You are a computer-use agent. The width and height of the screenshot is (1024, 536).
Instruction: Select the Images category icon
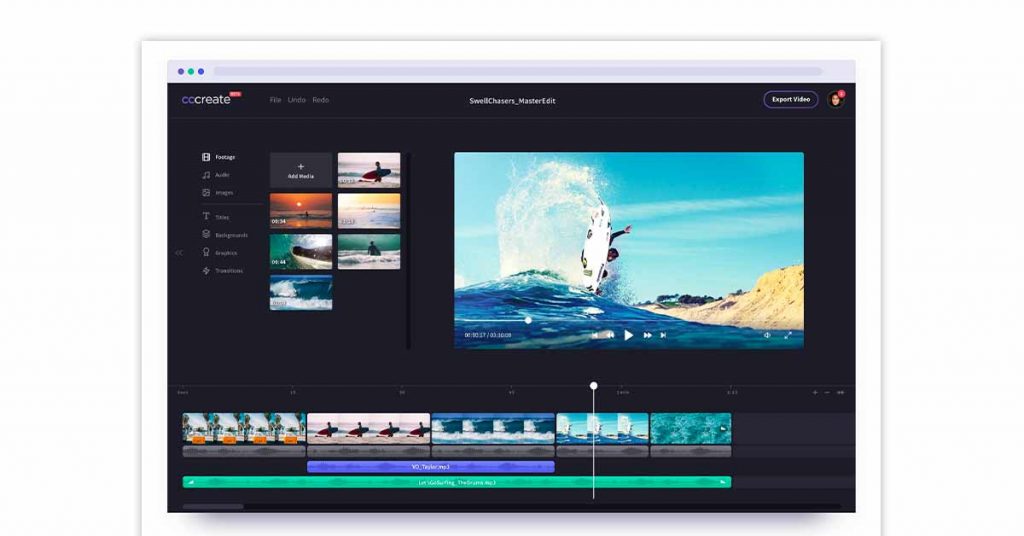[x=206, y=193]
